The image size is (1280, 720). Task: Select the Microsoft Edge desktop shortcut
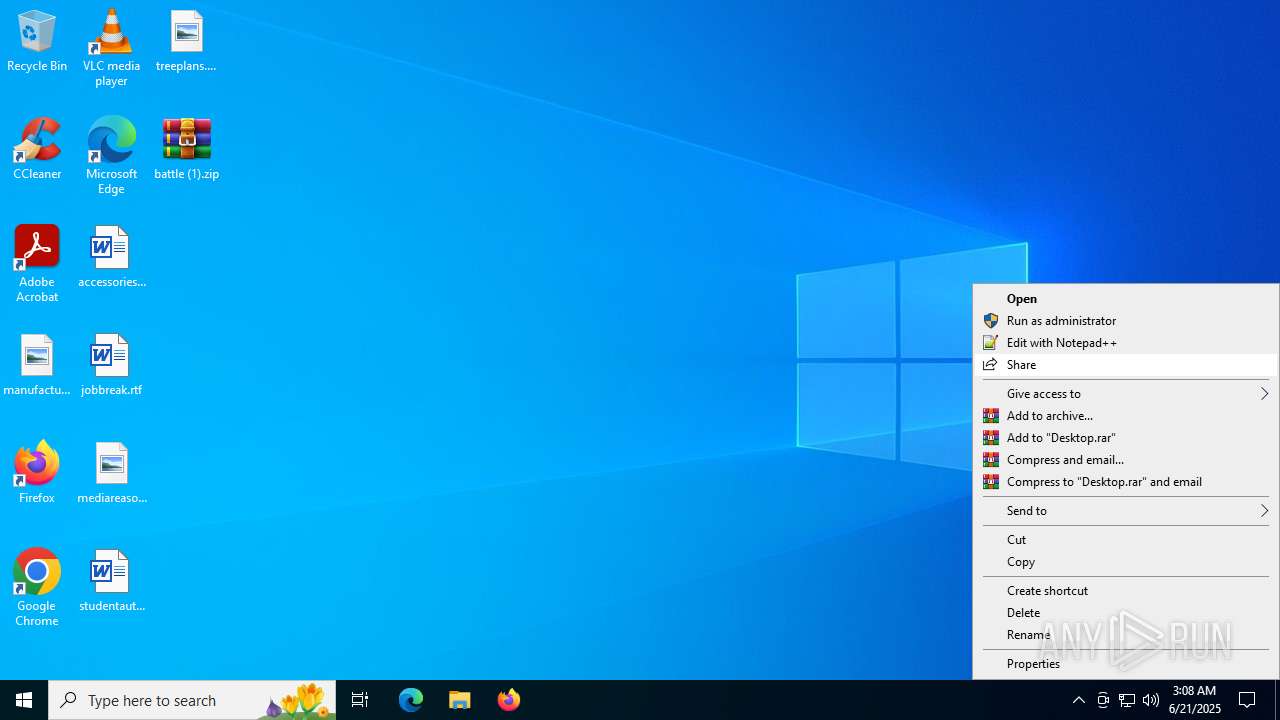[x=111, y=155]
